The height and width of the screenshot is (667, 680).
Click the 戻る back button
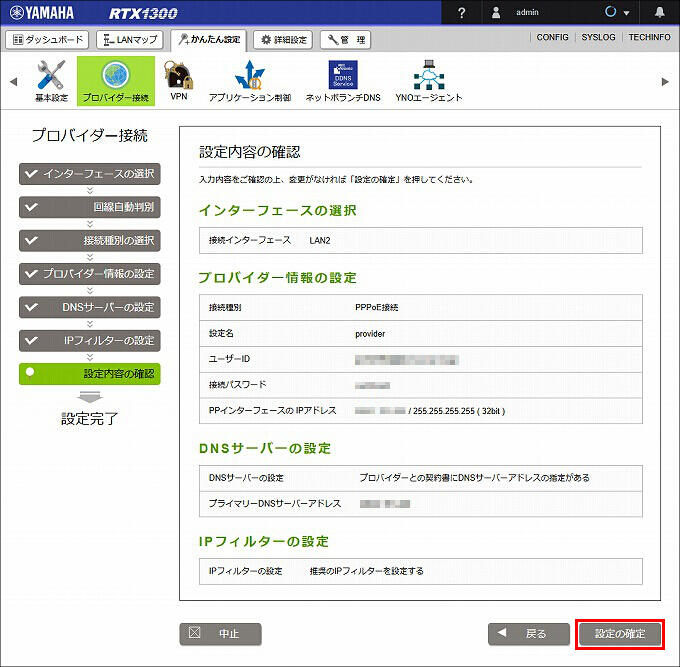click(529, 634)
